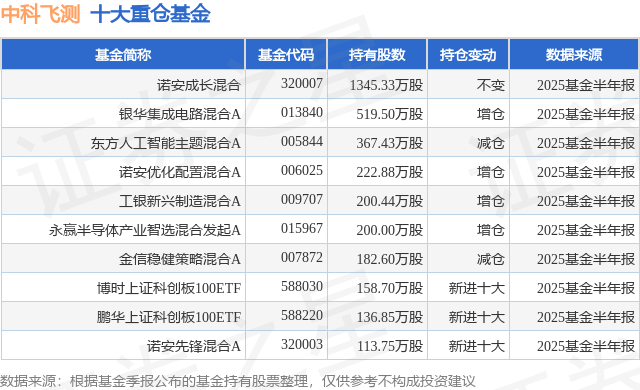Viewport: 640px width, 390px height.
Task: Click the 1345.33万股 holdings cell
Action: pyautogui.click(x=386, y=85)
